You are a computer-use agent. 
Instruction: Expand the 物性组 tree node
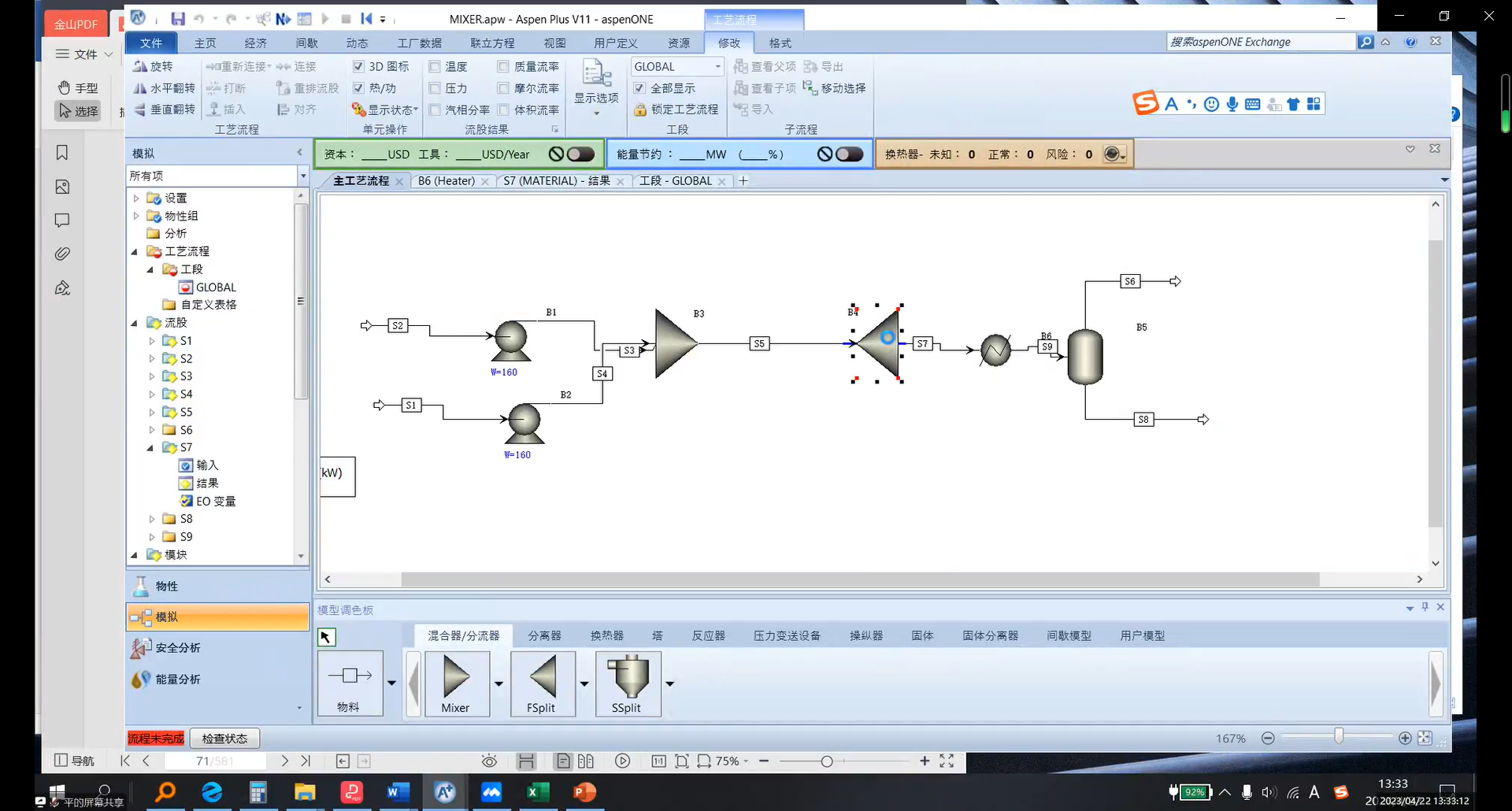pos(136,216)
